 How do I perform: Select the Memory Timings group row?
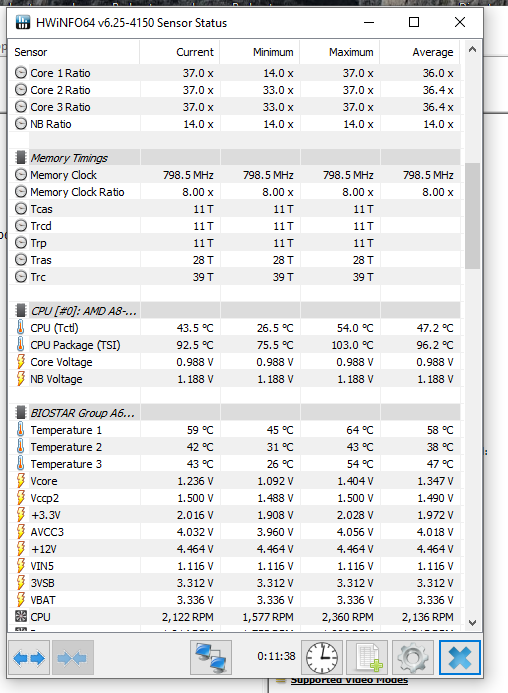pos(234,158)
